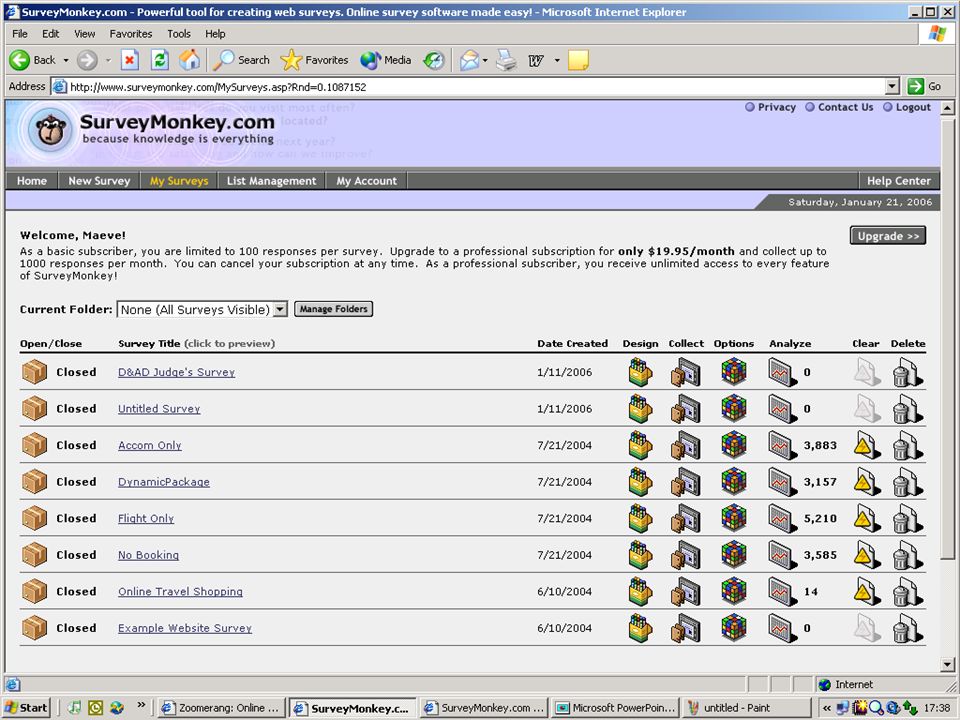
Task: Refresh the page in the toolbar
Action: (x=159, y=60)
